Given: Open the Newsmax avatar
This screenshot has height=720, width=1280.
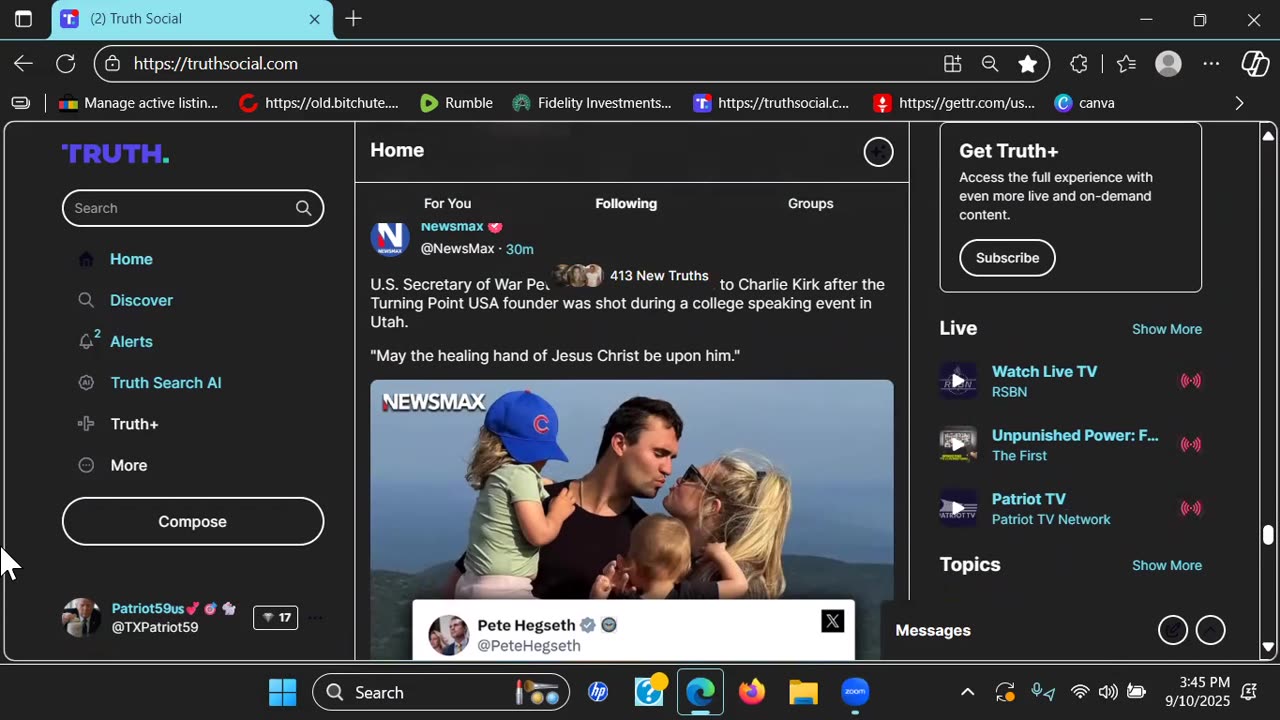Looking at the screenshot, I should pyautogui.click(x=390, y=238).
